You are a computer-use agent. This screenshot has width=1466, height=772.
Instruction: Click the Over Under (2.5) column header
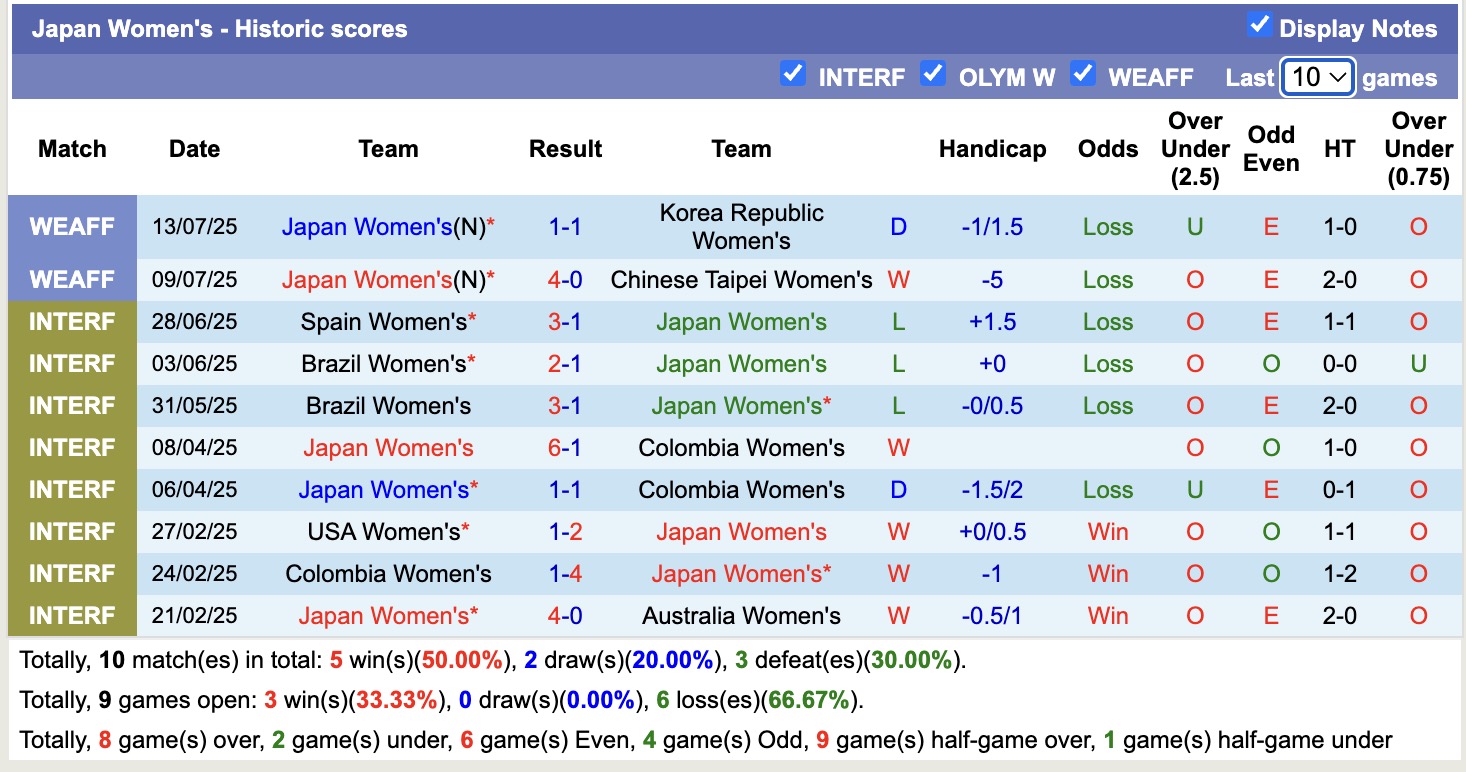[x=1195, y=149]
